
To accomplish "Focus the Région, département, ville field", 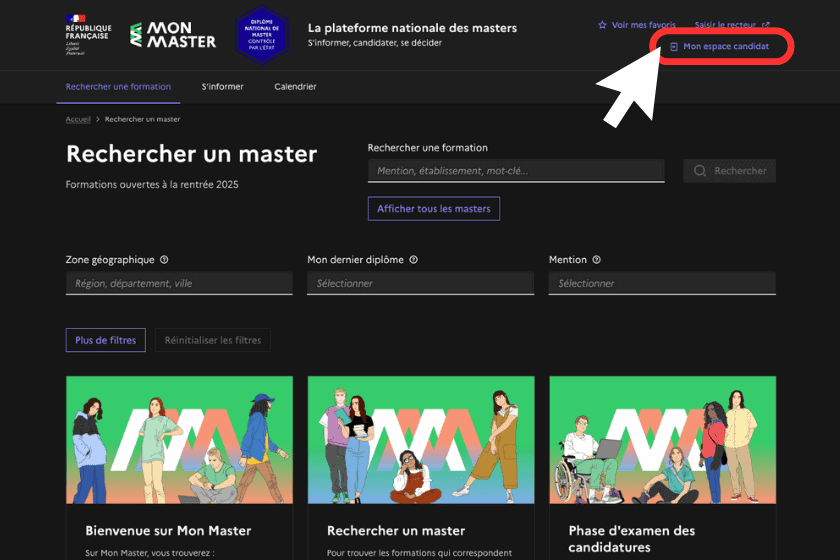I will [x=179, y=283].
